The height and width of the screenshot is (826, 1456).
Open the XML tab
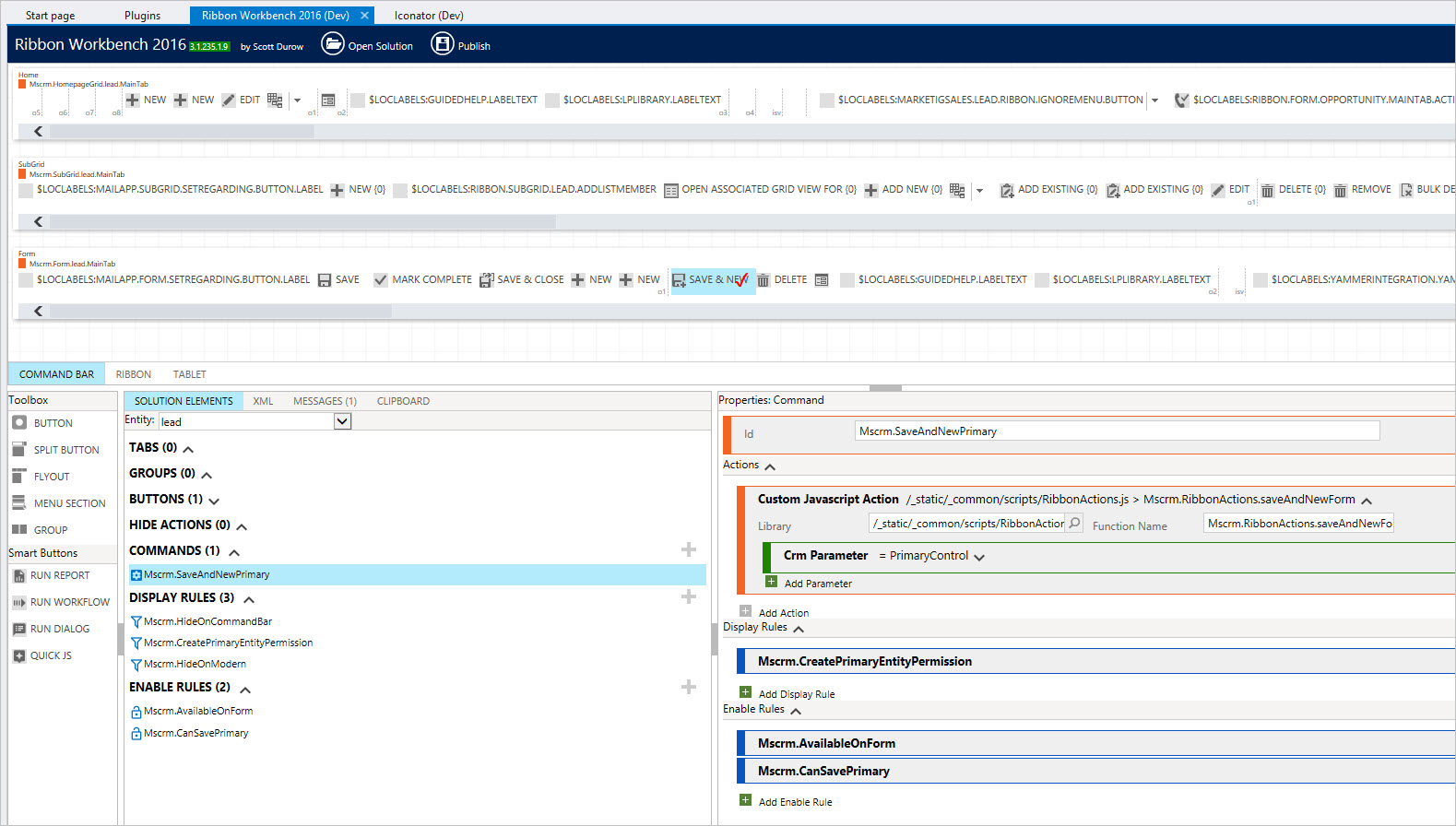pyautogui.click(x=263, y=401)
